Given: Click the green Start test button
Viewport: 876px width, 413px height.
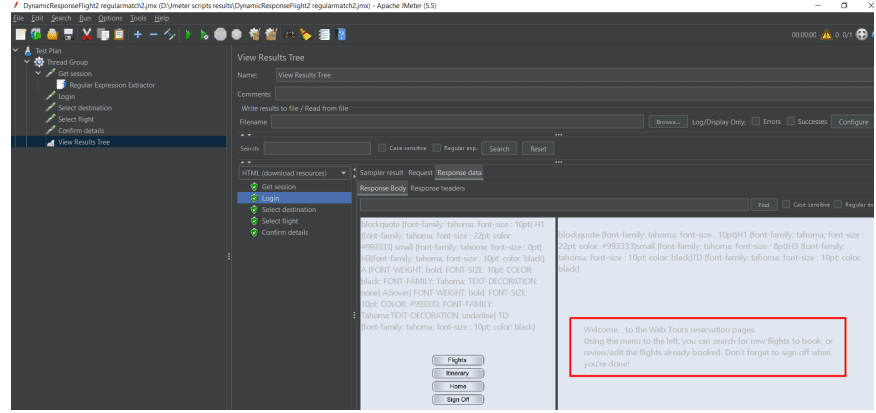Looking at the screenshot, I should point(188,35).
